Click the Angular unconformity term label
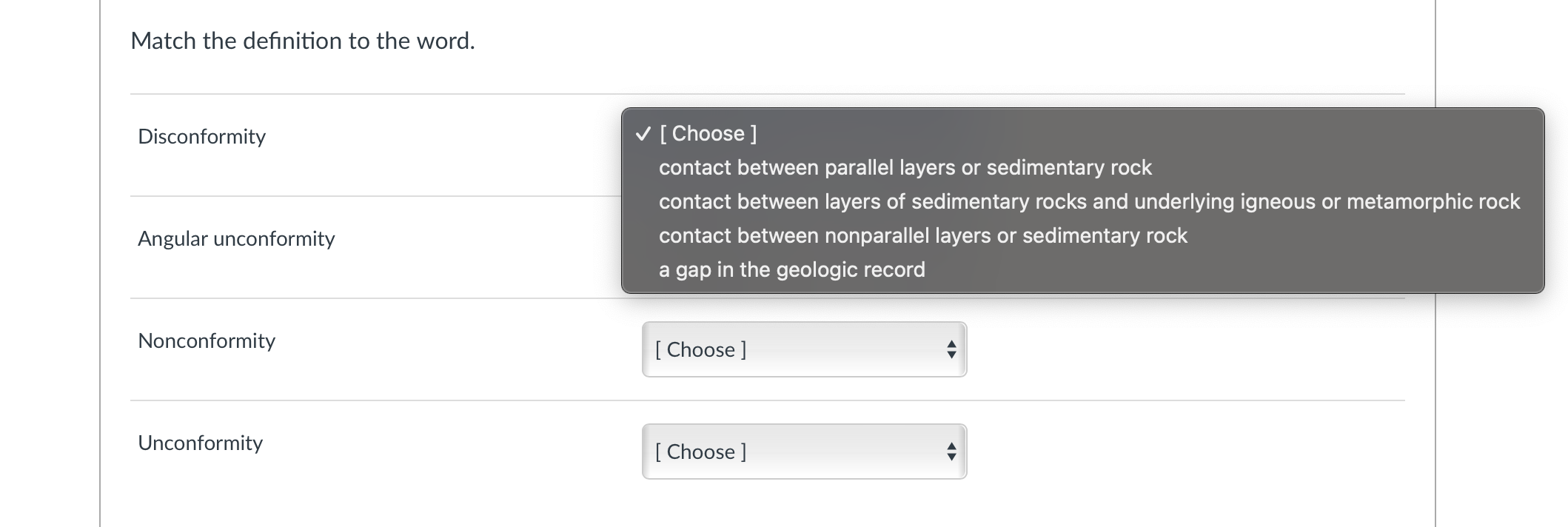 [236, 239]
